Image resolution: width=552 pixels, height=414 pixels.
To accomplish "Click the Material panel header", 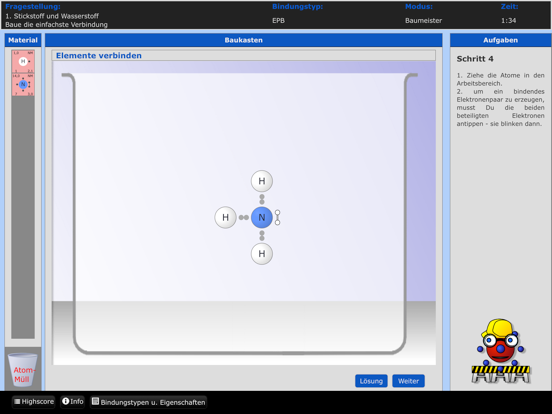I will tap(23, 40).
